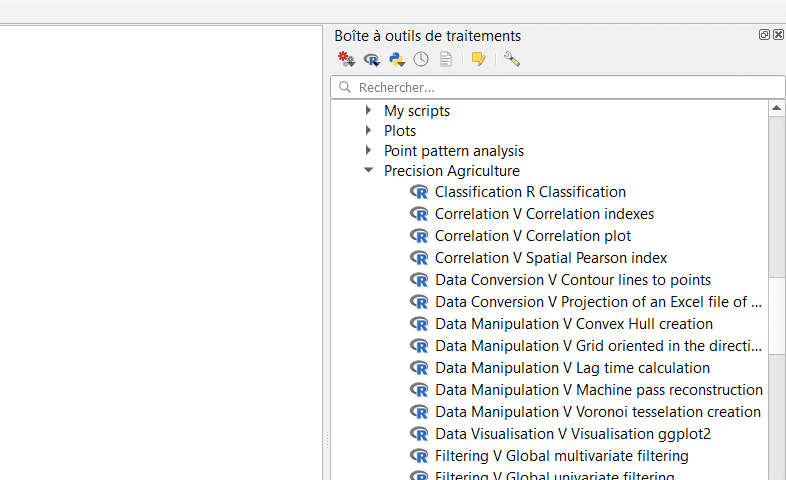Click the scrollbar up arrow
This screenshot has width=786, height=480.
coord(776,108)
